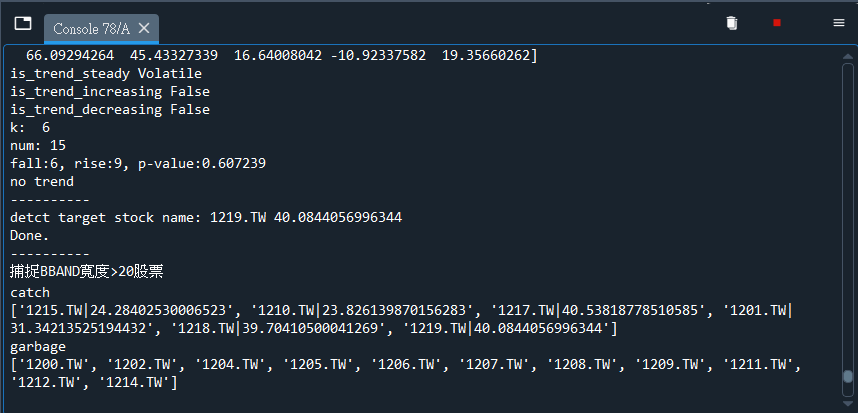858x413 pixels.
Task: Place cursor on 'is_trend_steady Volatile' line
Action: tap(106, 73)
